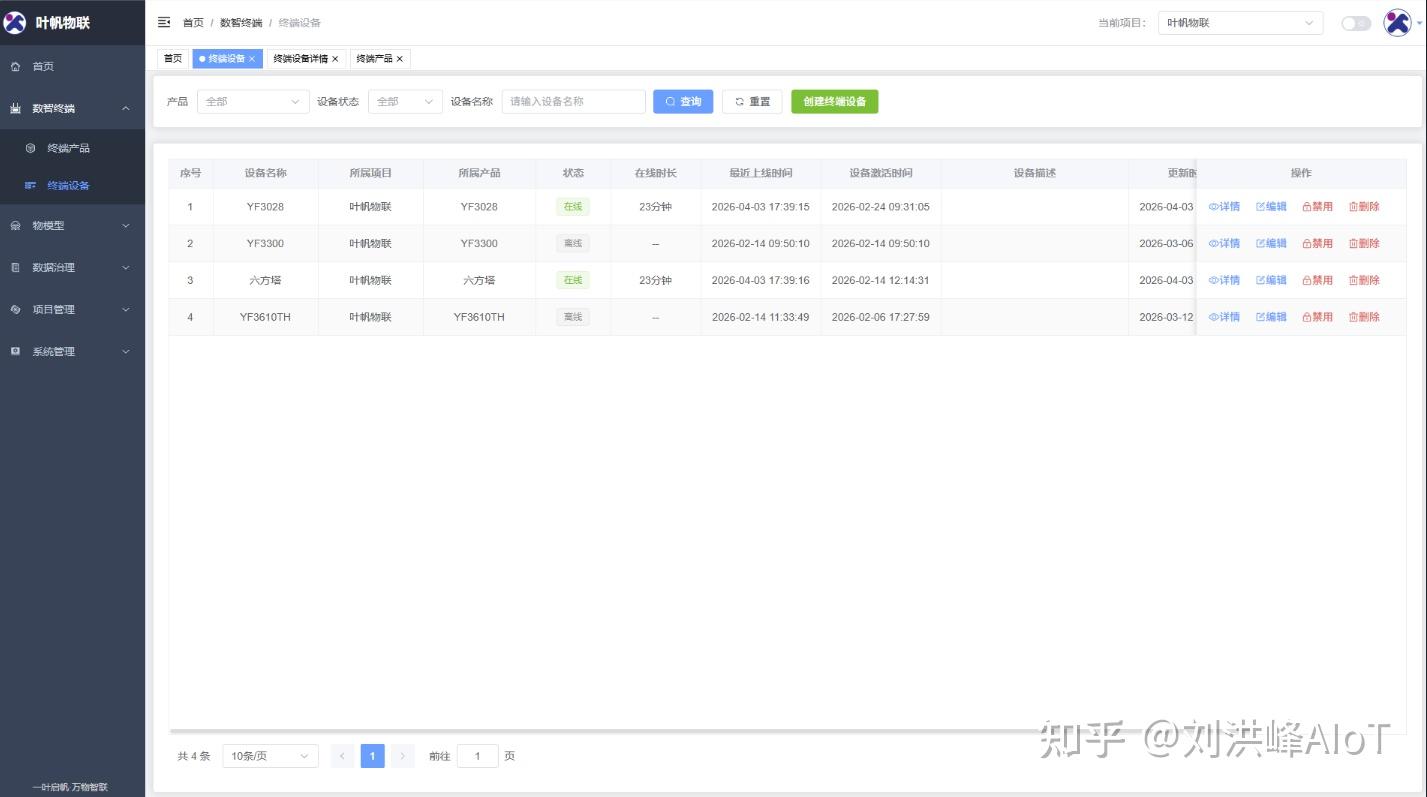Delete device YF3028
The height and width of the screenshot is (797, 1427).
click(x=1364, y=207)
